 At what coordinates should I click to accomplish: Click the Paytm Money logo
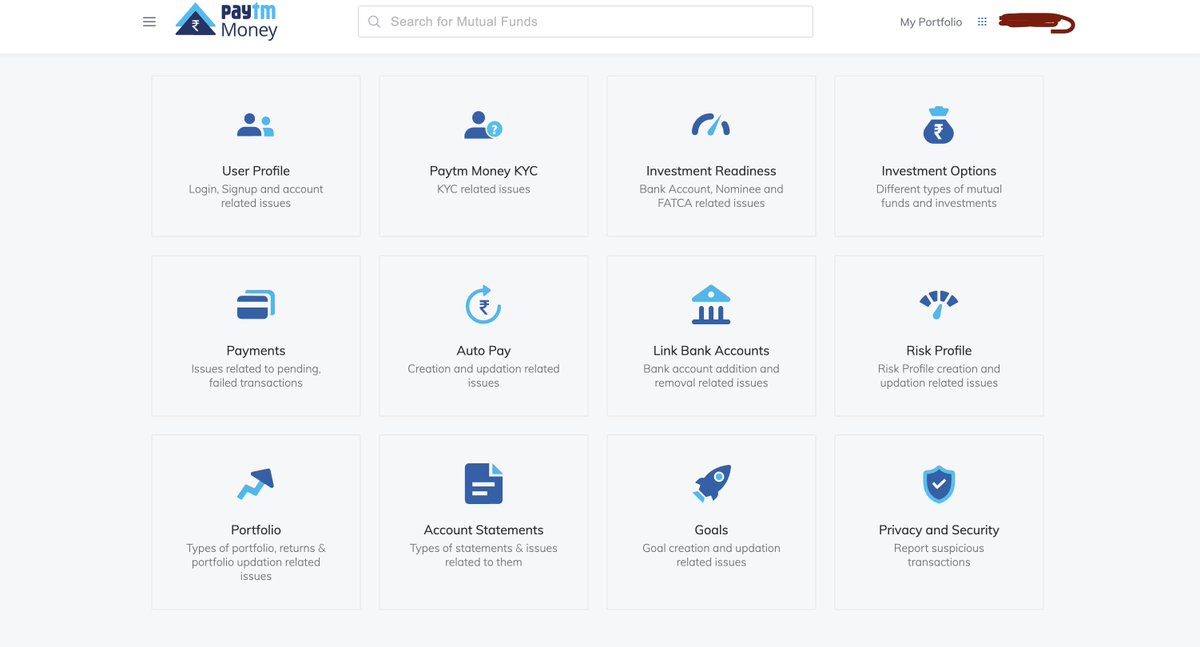(226, 21)
